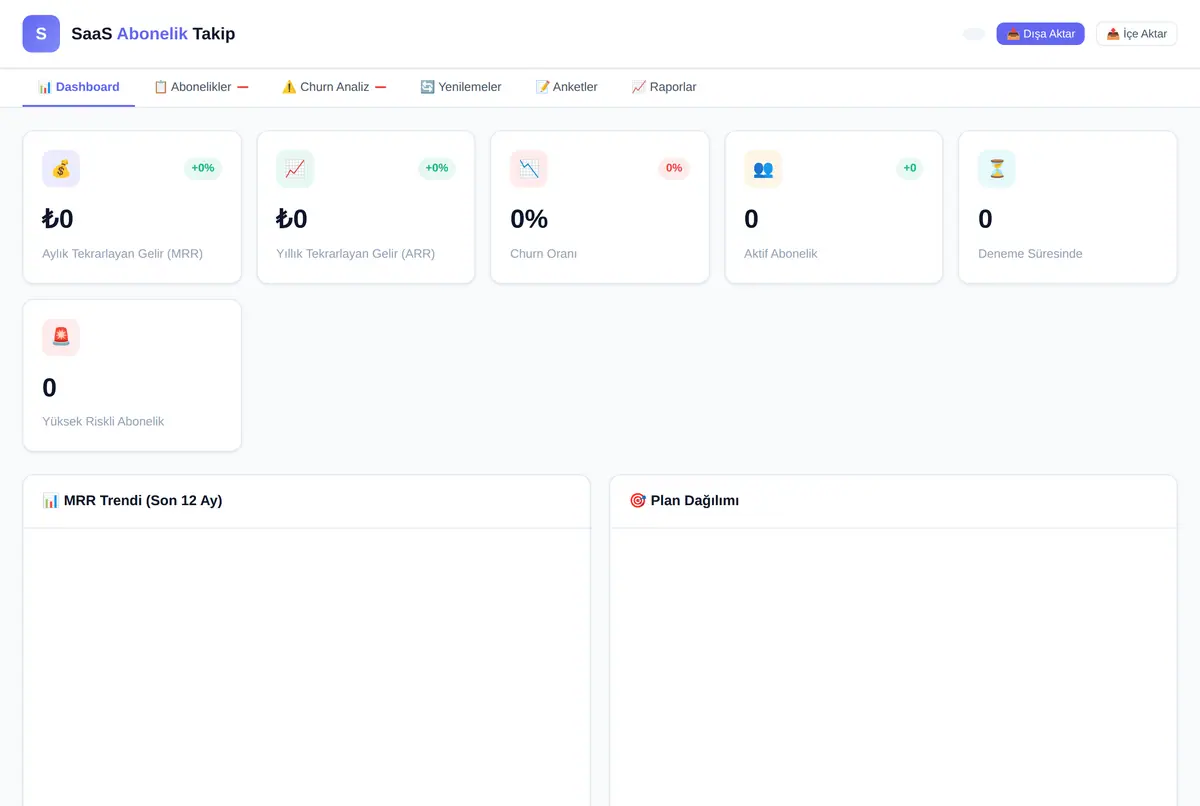Click the red badge next to Churn Analiz tab
1200x806 pixels.
381,87
